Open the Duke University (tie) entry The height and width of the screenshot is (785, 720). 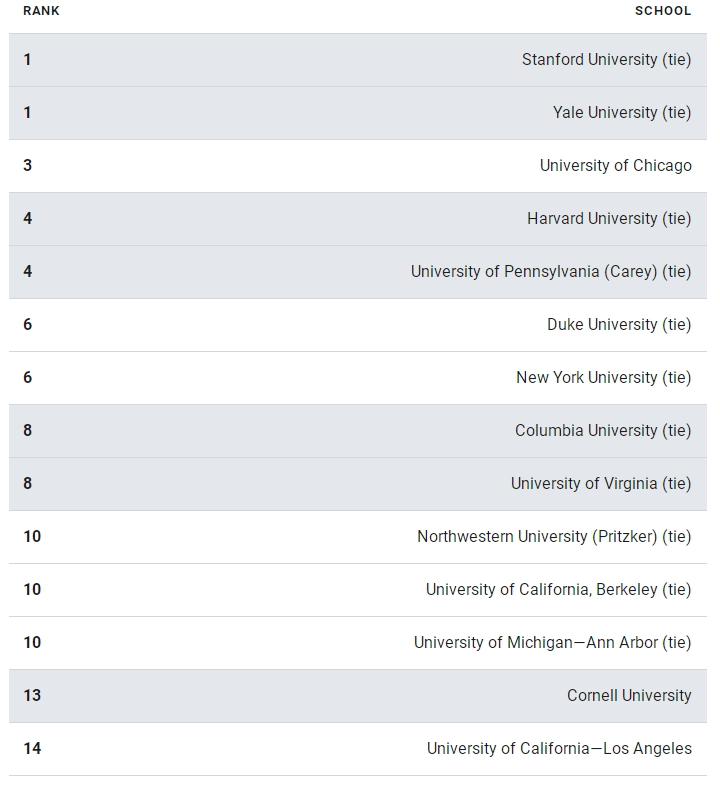tap(618, 325)
